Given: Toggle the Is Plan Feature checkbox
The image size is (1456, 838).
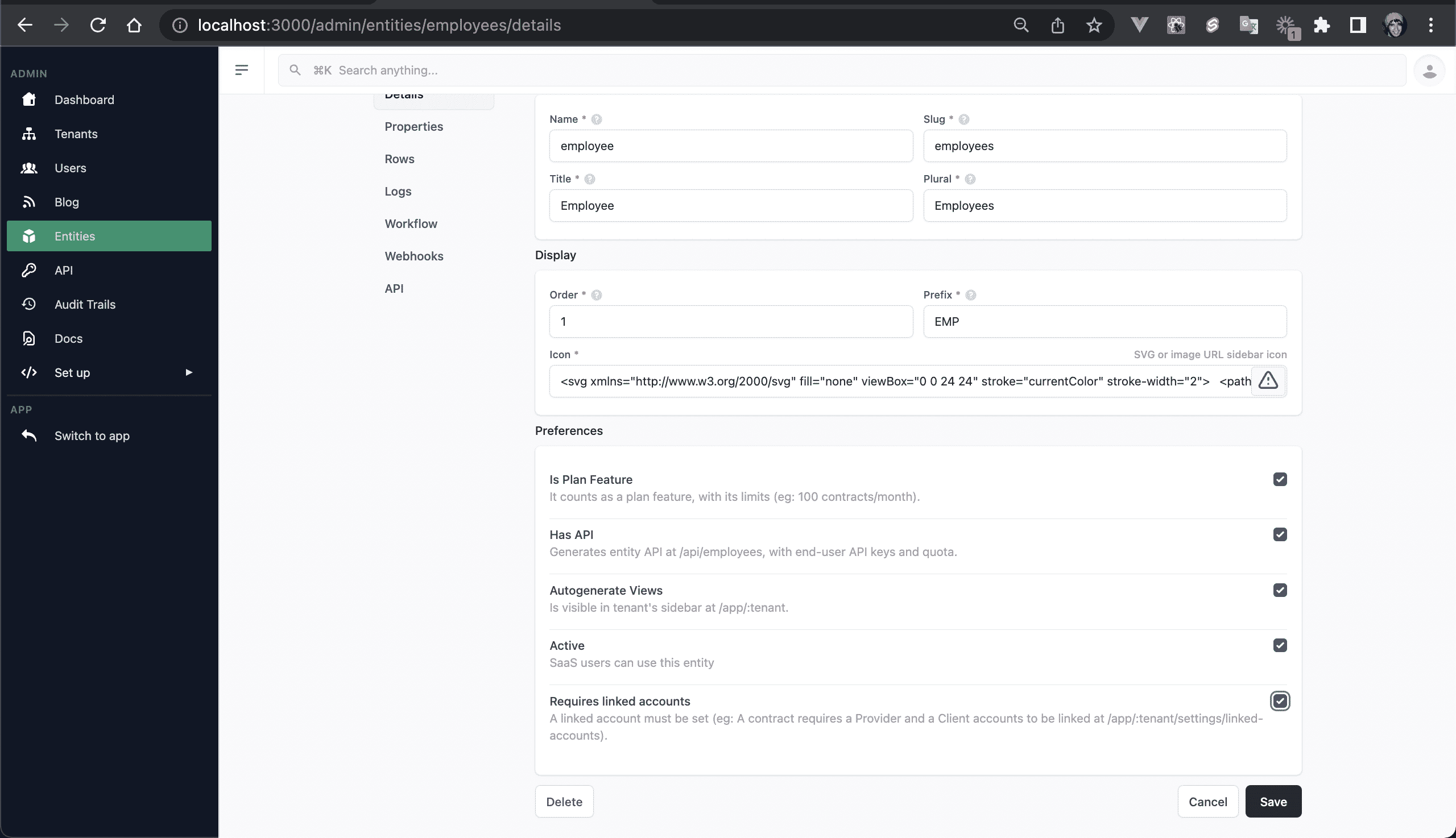Looking at the screenshot, I should click(x=1280, y=479).
